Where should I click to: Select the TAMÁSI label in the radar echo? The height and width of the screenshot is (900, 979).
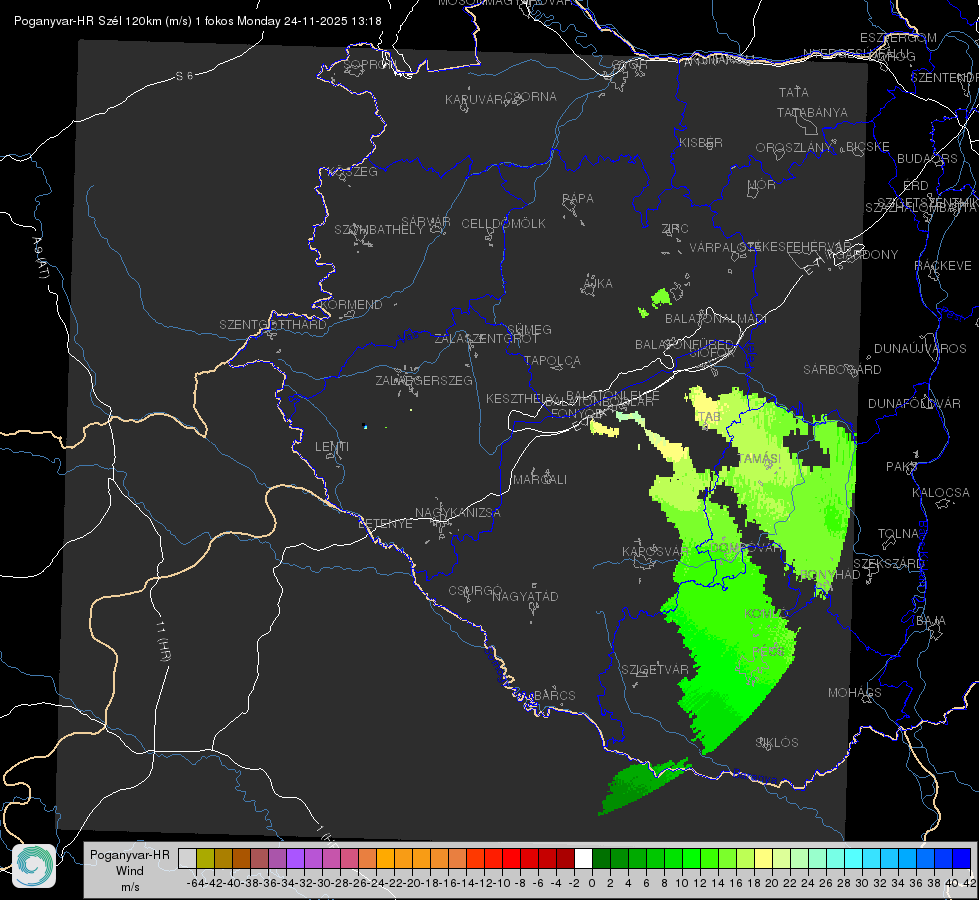tap(760, 458)
